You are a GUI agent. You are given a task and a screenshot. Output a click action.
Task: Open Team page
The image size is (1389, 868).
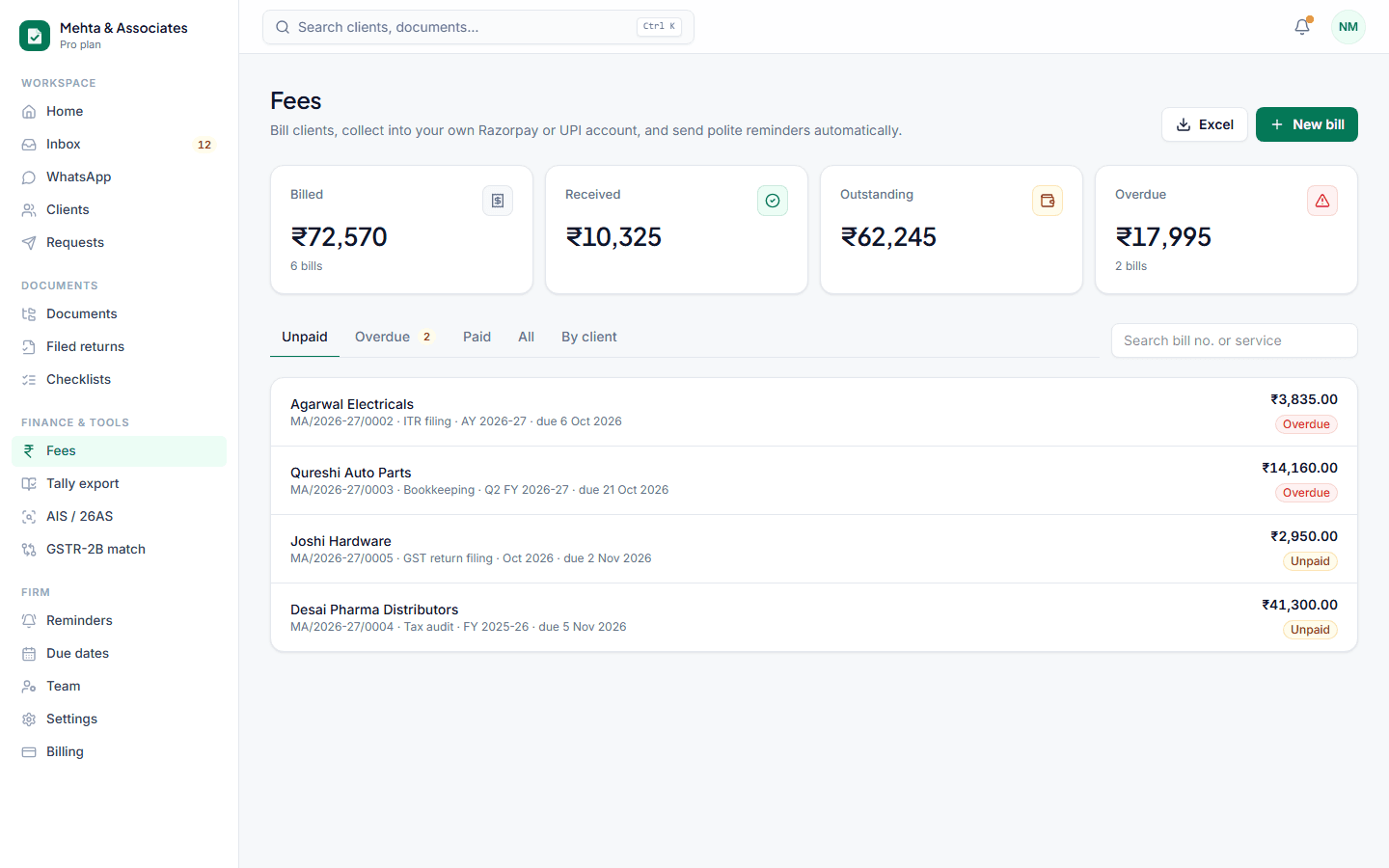(120, 686)
